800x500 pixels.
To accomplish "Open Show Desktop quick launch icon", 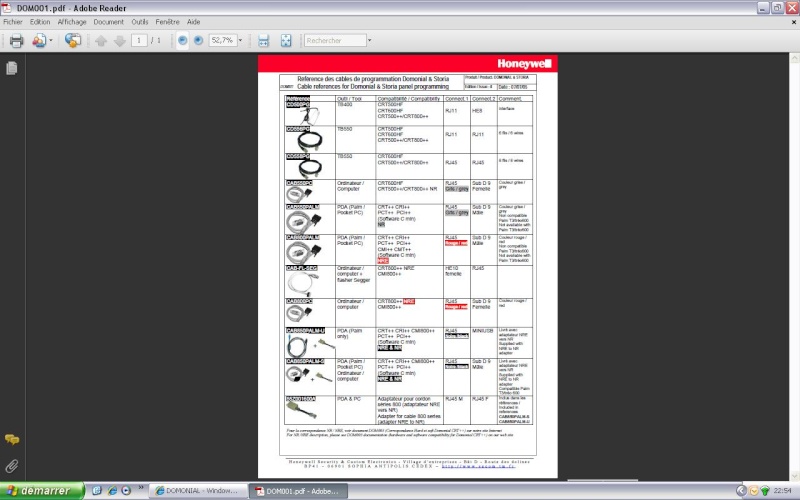I will click(x=97, y=491).
